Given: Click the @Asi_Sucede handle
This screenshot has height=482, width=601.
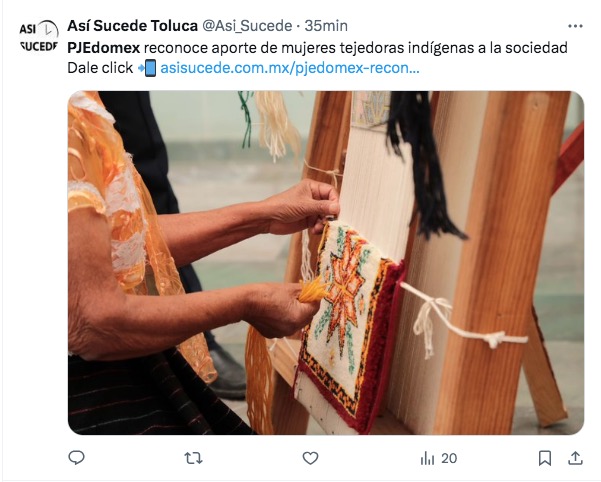Looking at the screenshot, I should click(247, 26).
